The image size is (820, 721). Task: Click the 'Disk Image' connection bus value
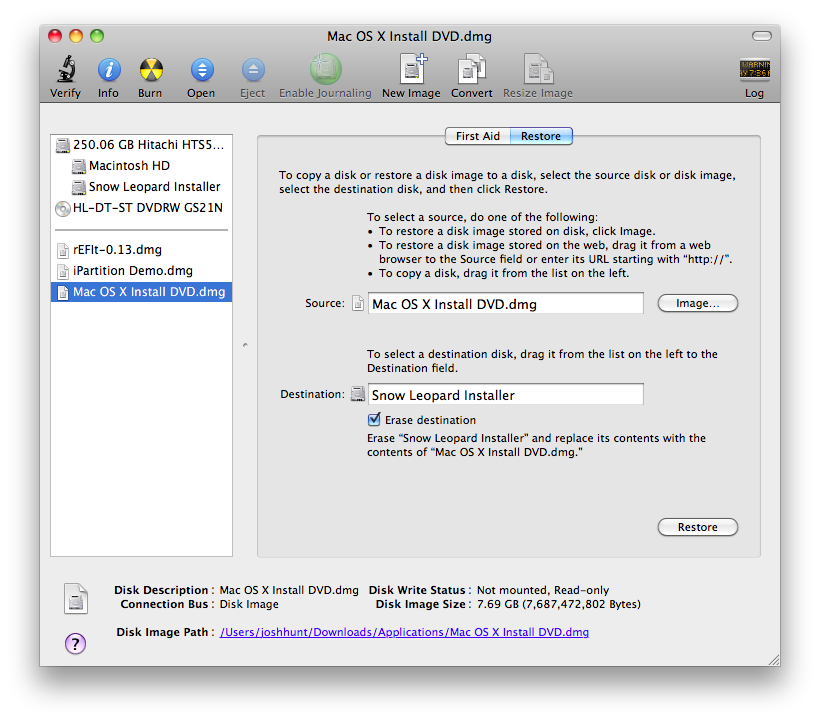click(249, 604)
